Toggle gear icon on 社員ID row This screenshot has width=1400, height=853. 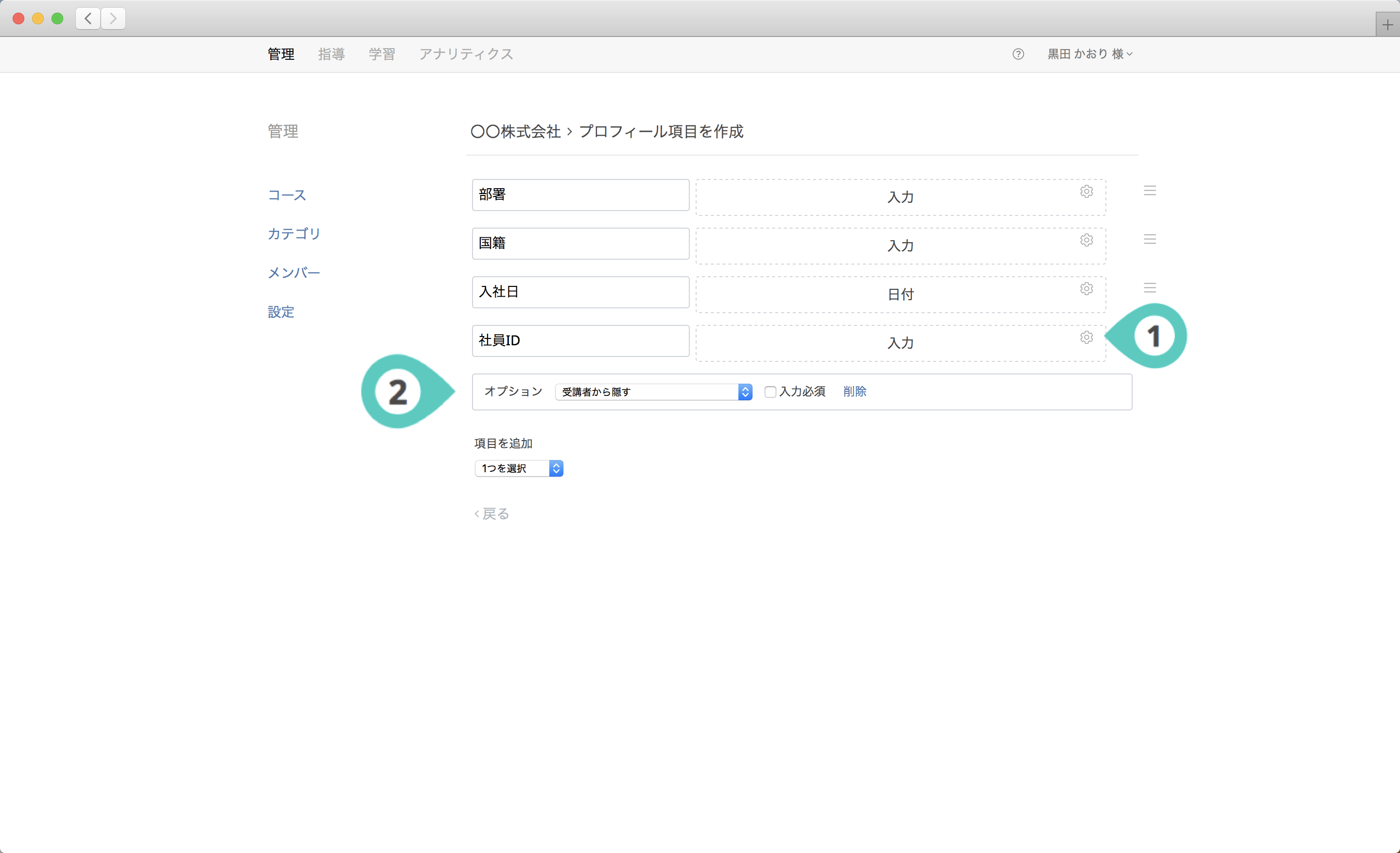click(x=1086, y=338)
